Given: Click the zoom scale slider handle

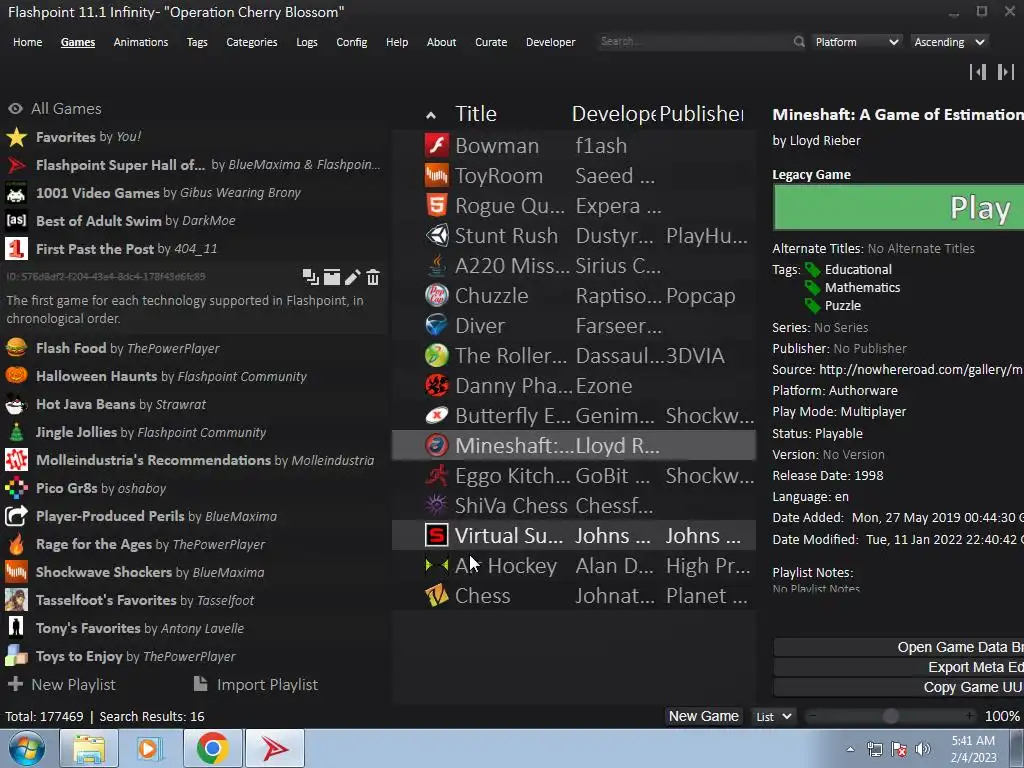Looking at the screenshot, I should coord(890,716).
